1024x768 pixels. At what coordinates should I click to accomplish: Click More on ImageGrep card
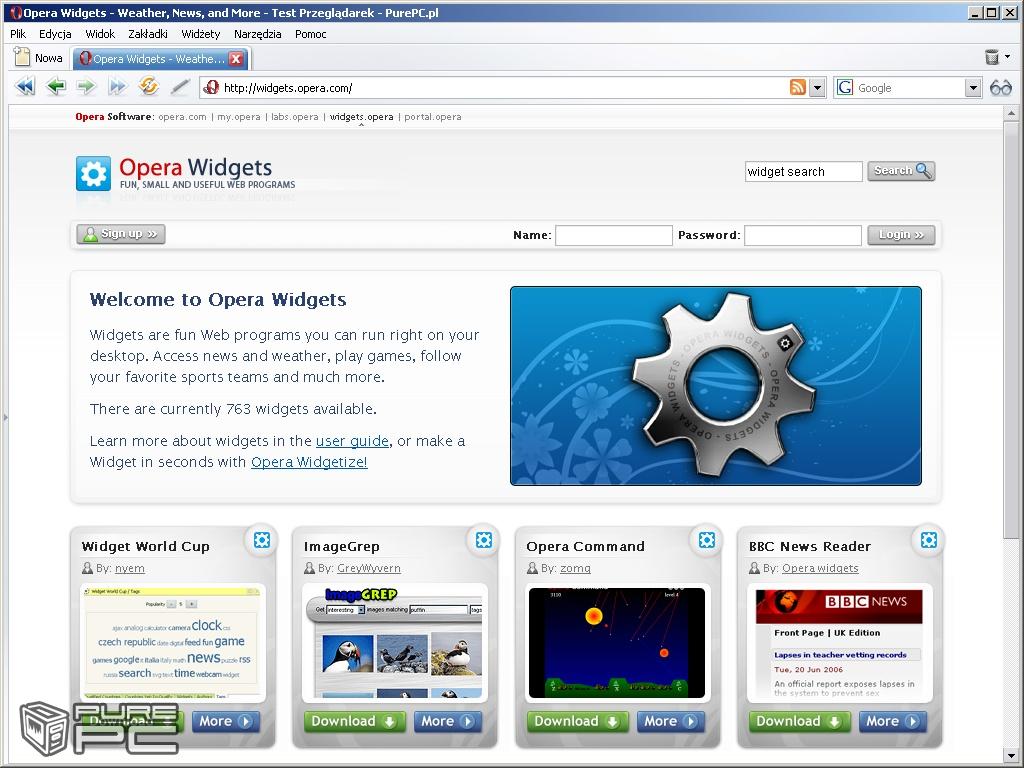[x=448, y=722]
